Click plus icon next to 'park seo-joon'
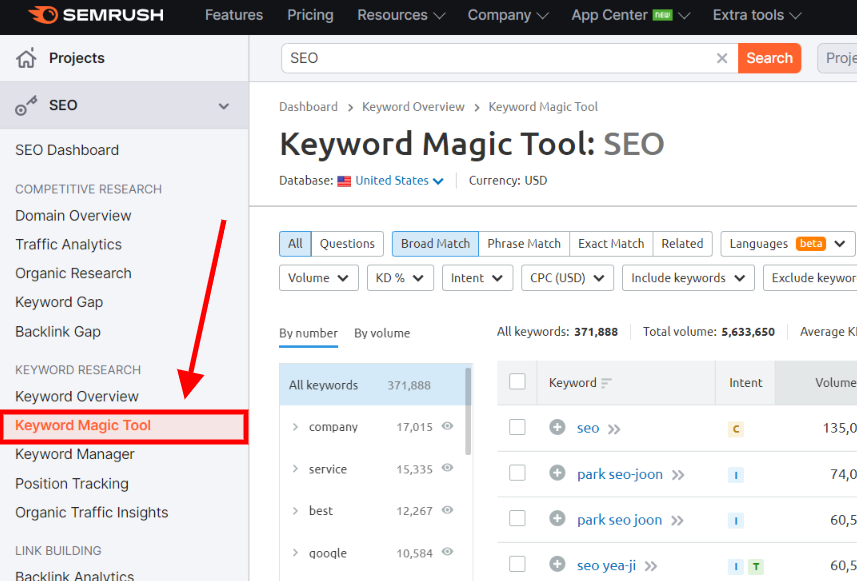The height and width of the screenshot is (581, 857). point(557,473)
